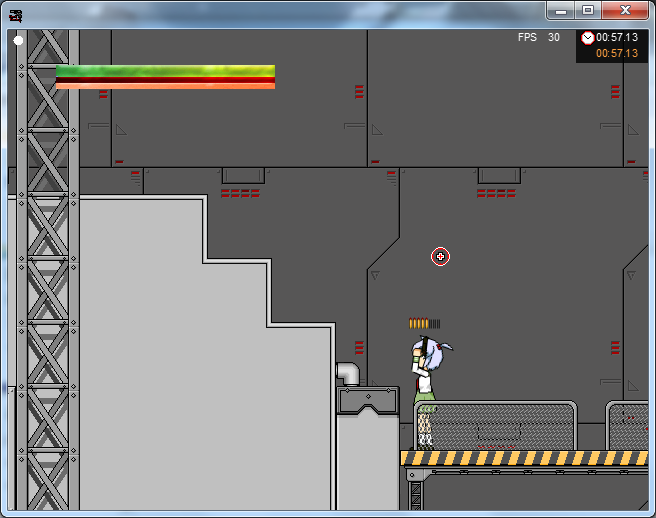This screenshot has height=518, width=656.
Task: Click the white timer reading 00:57.13
Action: pyautogui.click(x=617, y=37)
